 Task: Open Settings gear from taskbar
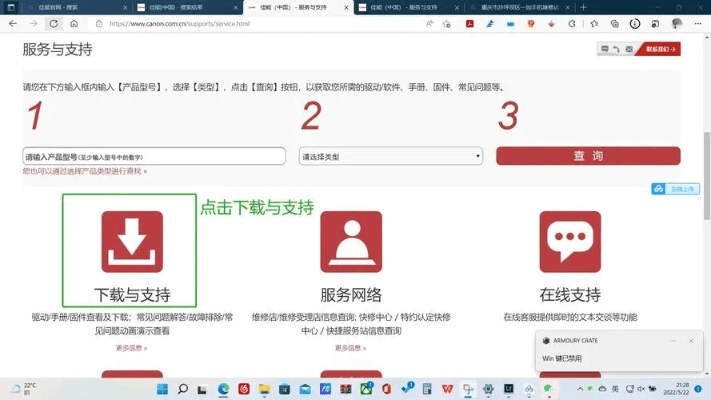click(488, 389)
